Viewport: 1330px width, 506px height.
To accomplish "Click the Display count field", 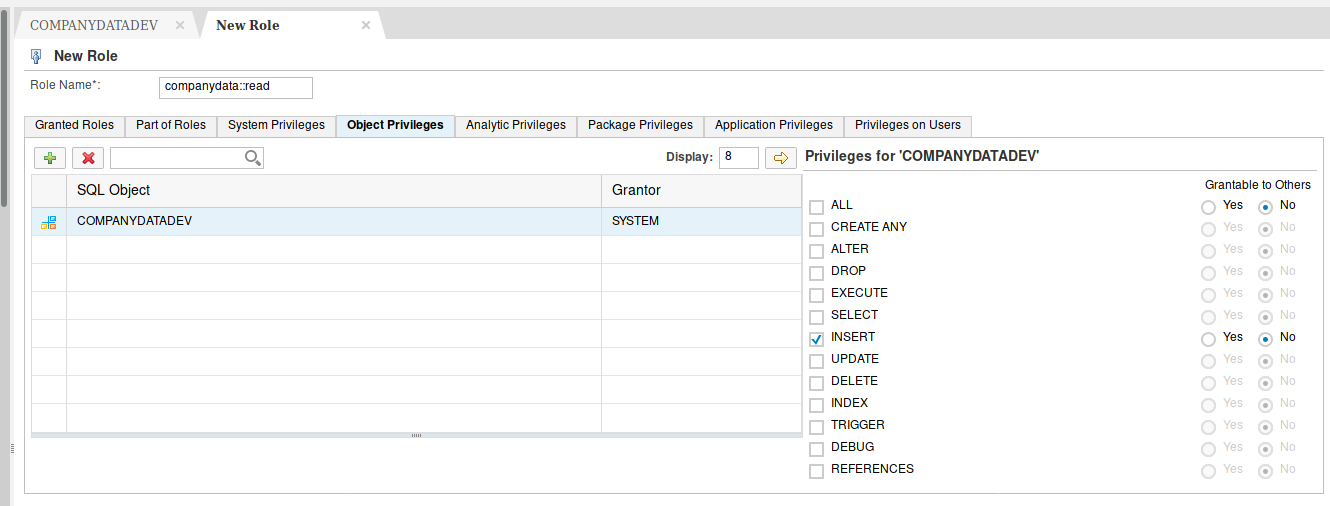I will pyautogui.click(x=738, y=157).
